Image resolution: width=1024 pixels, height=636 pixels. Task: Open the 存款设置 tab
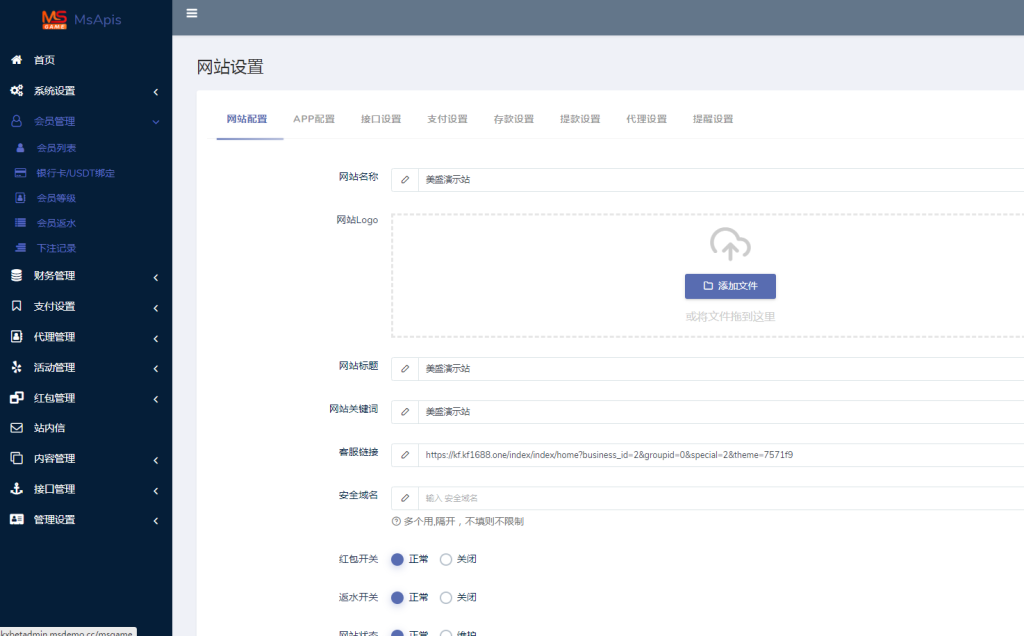[x=514, y=119]
